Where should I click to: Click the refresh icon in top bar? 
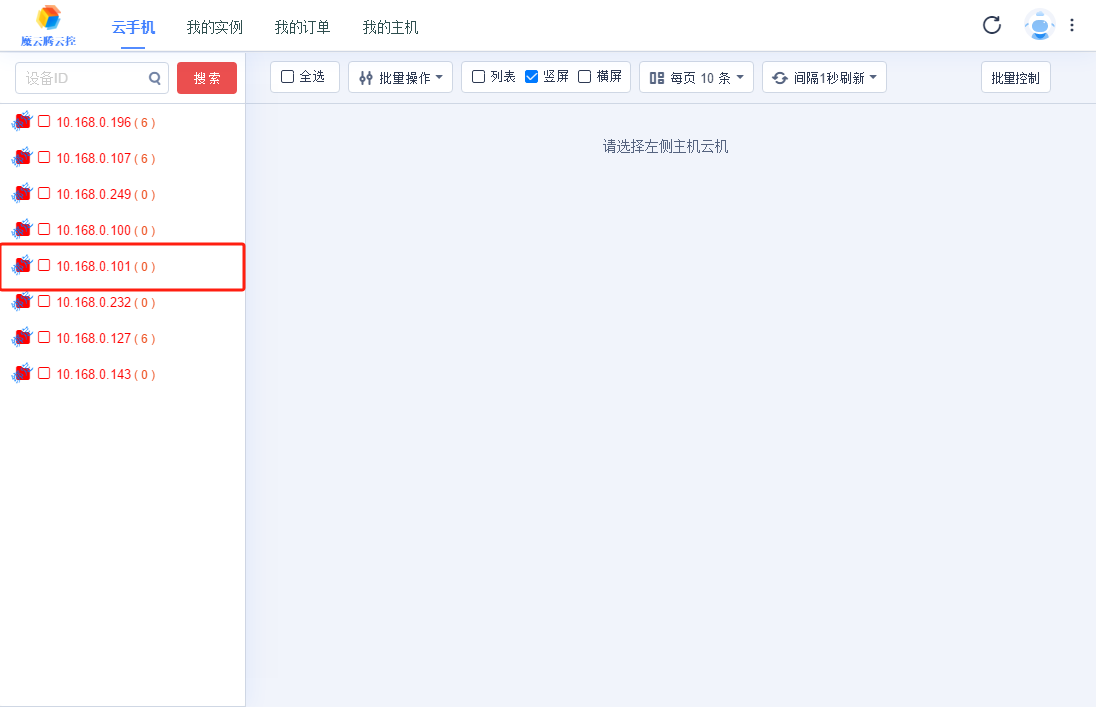tap(991, 26)
